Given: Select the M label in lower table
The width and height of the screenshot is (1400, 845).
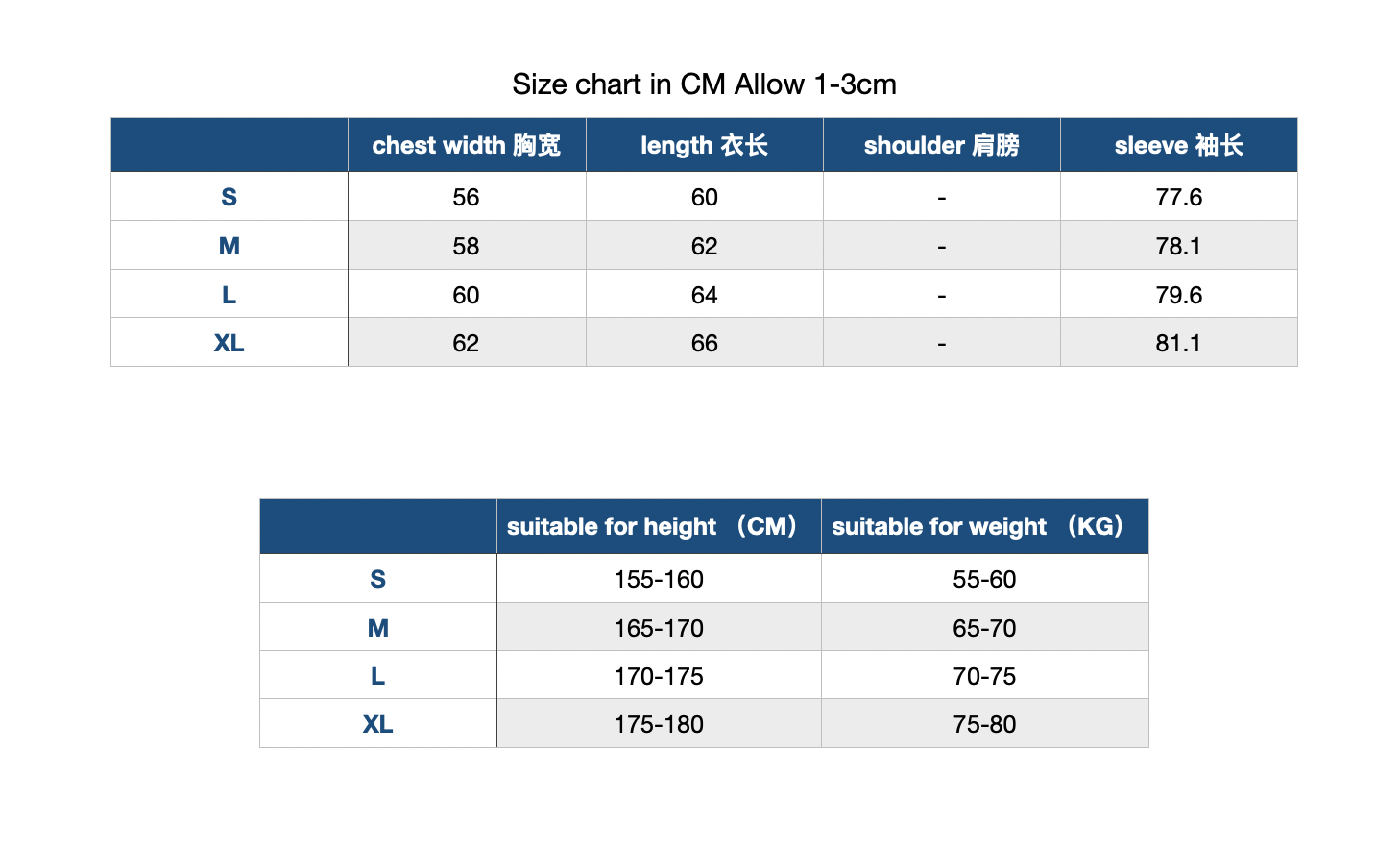Looking at the screenshot, I should 377,628.
